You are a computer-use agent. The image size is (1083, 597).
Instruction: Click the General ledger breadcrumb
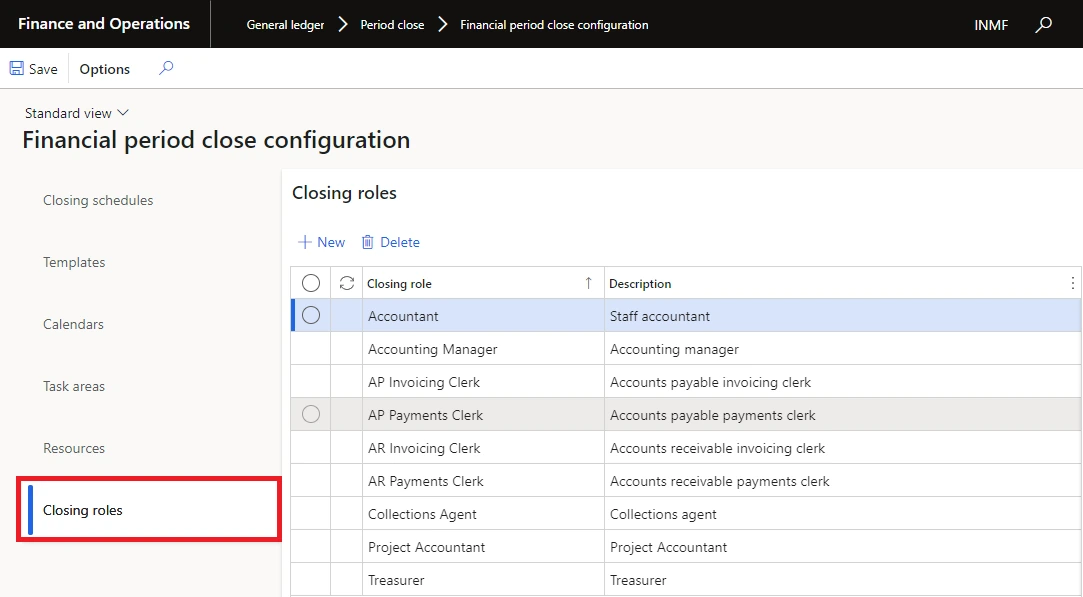pyautogui.click(x=285, y=25)
